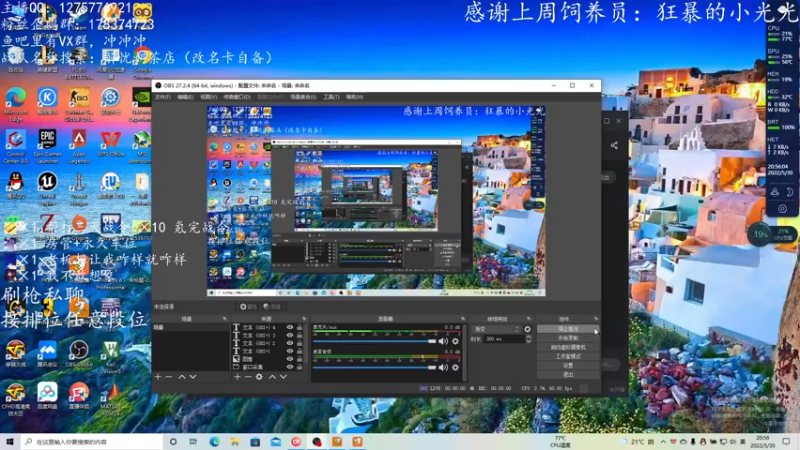This screenshot has height=450, width=800.
Task: Hide the 文本 (GDI+) 2 source
Action: (290, 343)
